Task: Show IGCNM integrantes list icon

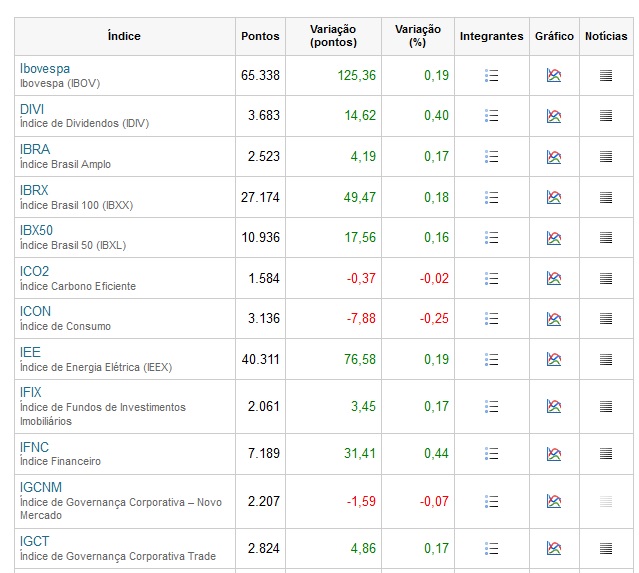Action: pos(491,502)
